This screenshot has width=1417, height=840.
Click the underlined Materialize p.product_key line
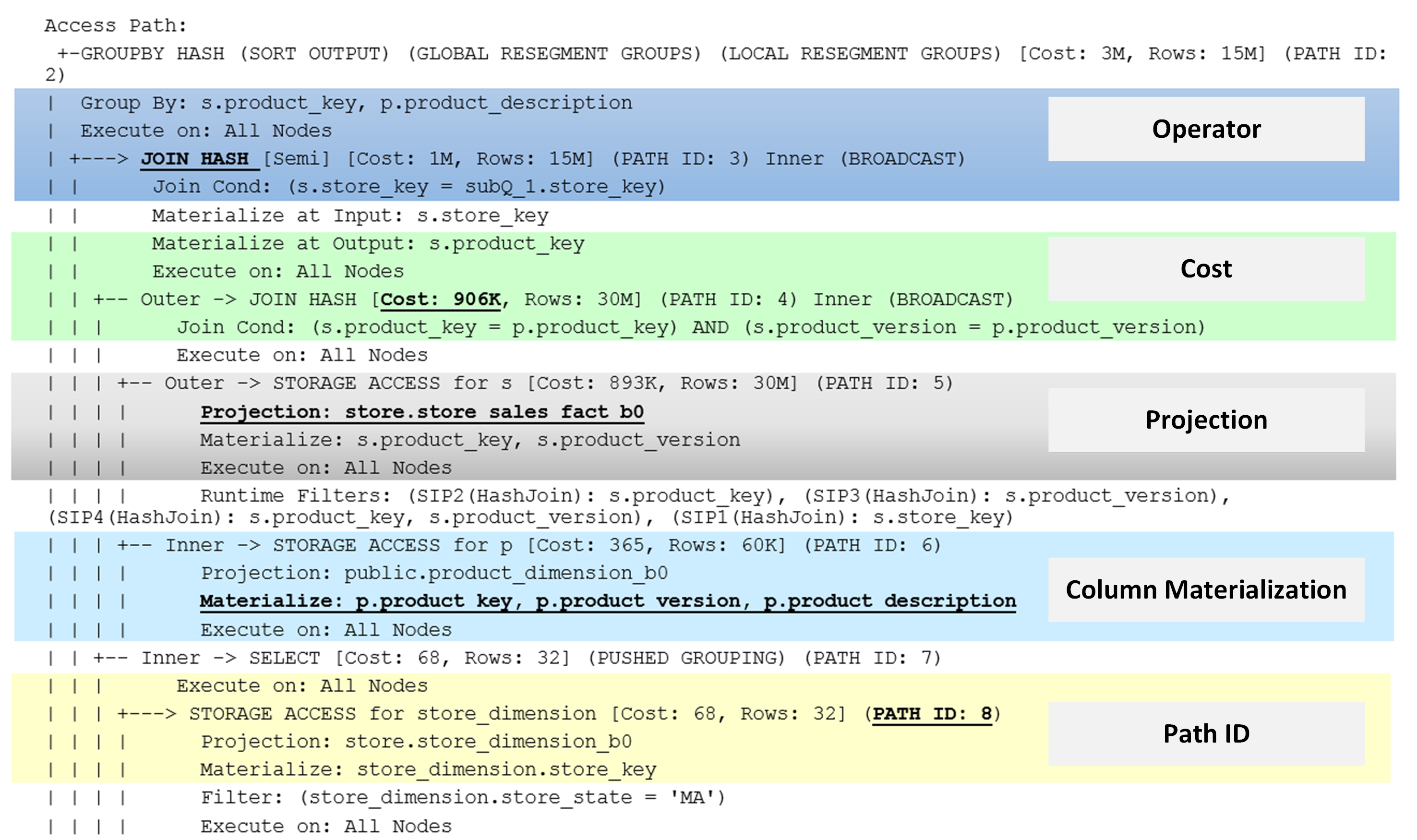point(607,601)
